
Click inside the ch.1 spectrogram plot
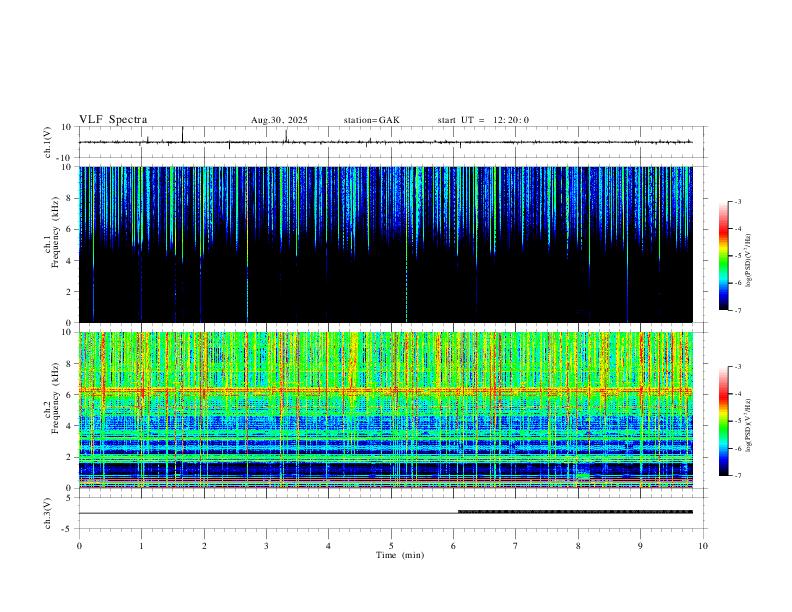click(x=385, y=244)
